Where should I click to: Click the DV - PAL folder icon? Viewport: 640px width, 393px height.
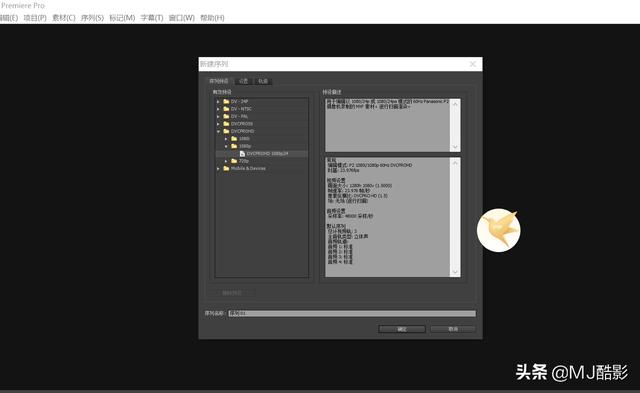click(226, 116)
